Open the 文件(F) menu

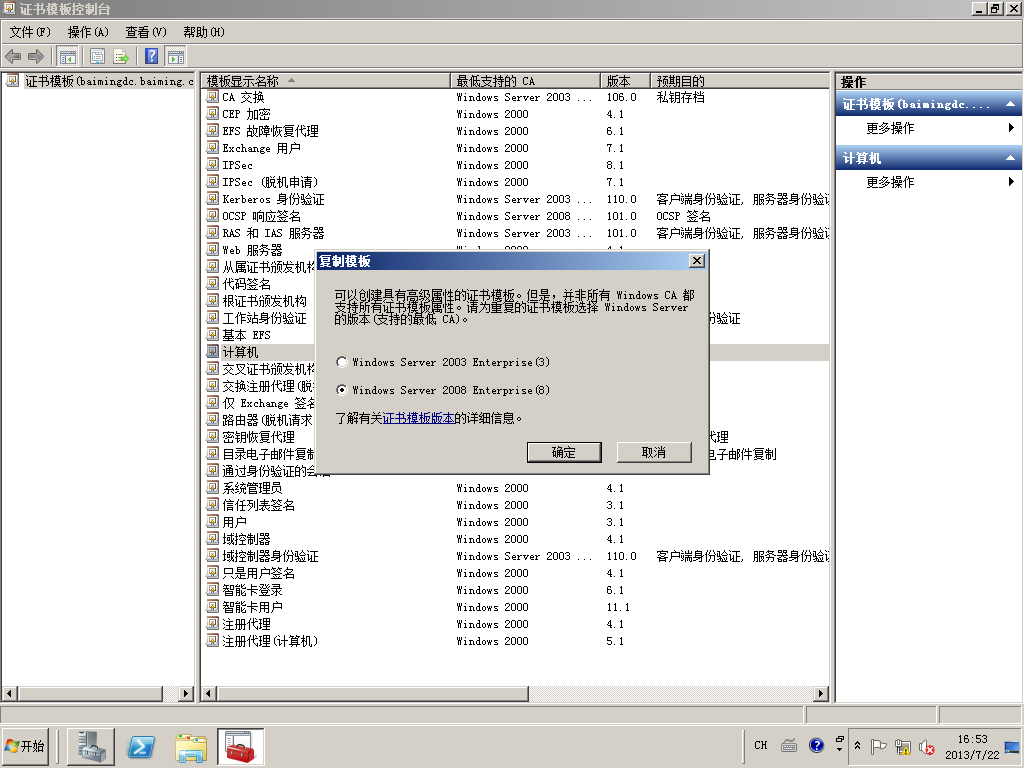coord(30,32)
